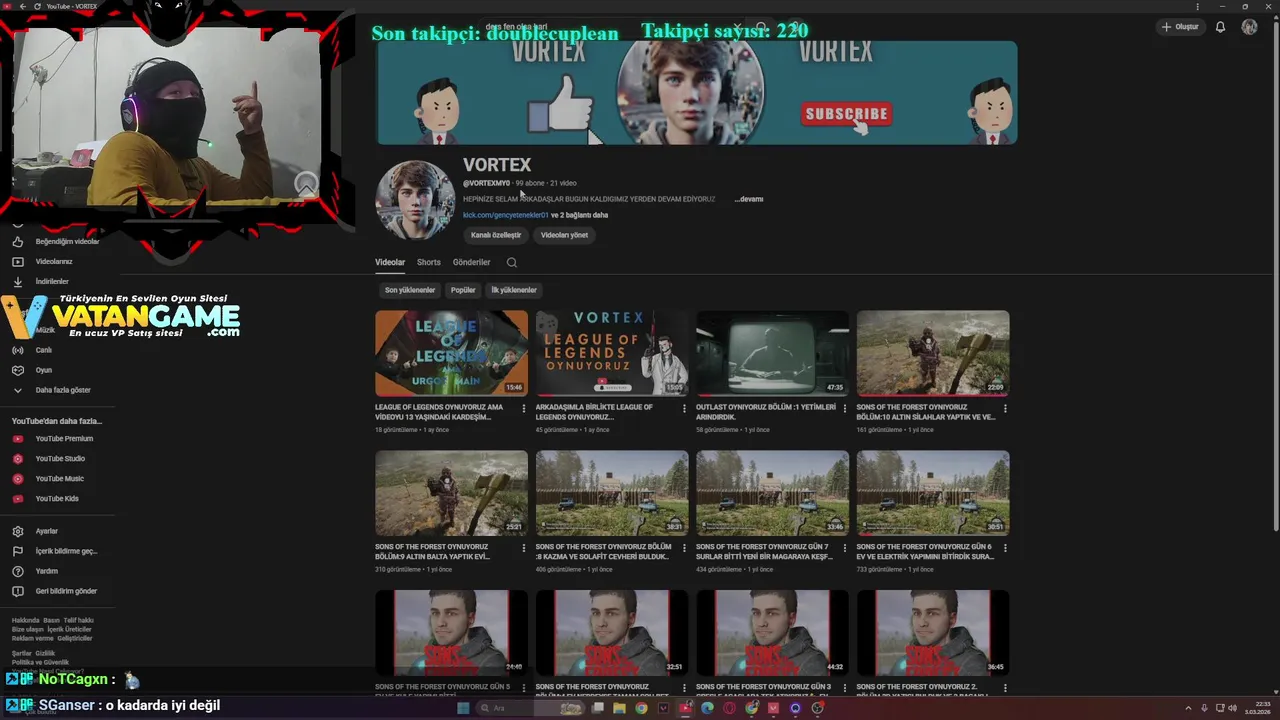
Task: Expand channel description with ...devamı
Action: click(x=748, y=199)
